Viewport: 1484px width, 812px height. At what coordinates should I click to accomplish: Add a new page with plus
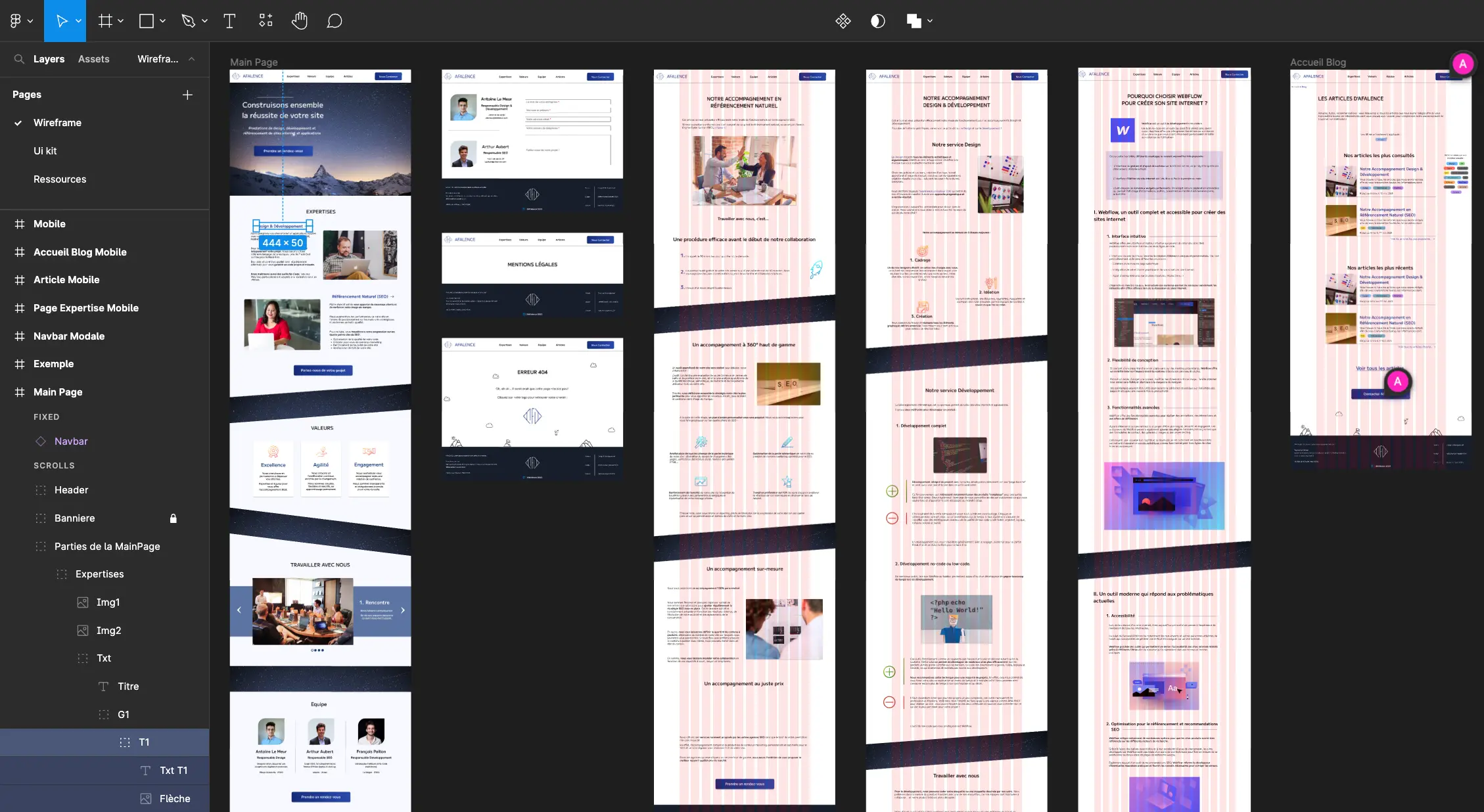pos(187,95)
